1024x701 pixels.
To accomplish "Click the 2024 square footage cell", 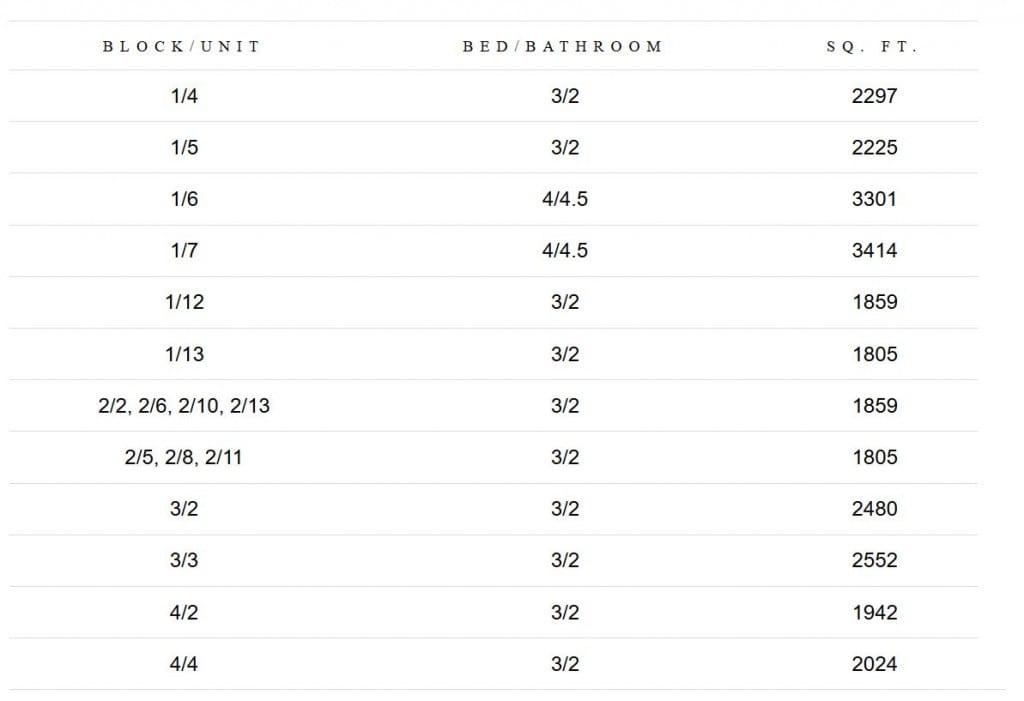I will (x=874, y=664).
